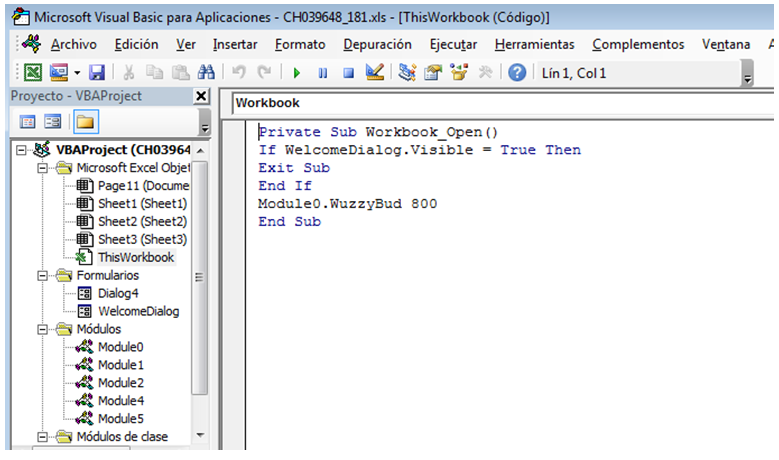Image resolution: width=779 pixels, height=460 pixels.
Task: Select Module0 in the tree
Action: click(x=121, y=347)
